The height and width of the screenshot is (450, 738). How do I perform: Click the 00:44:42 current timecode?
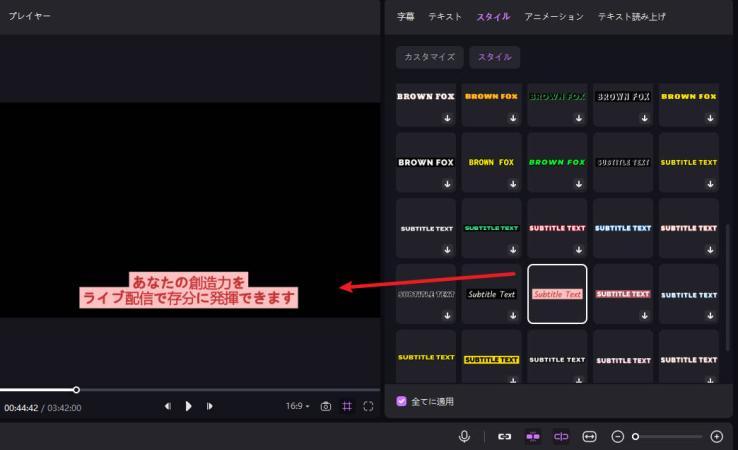click(x=21, y=408)
